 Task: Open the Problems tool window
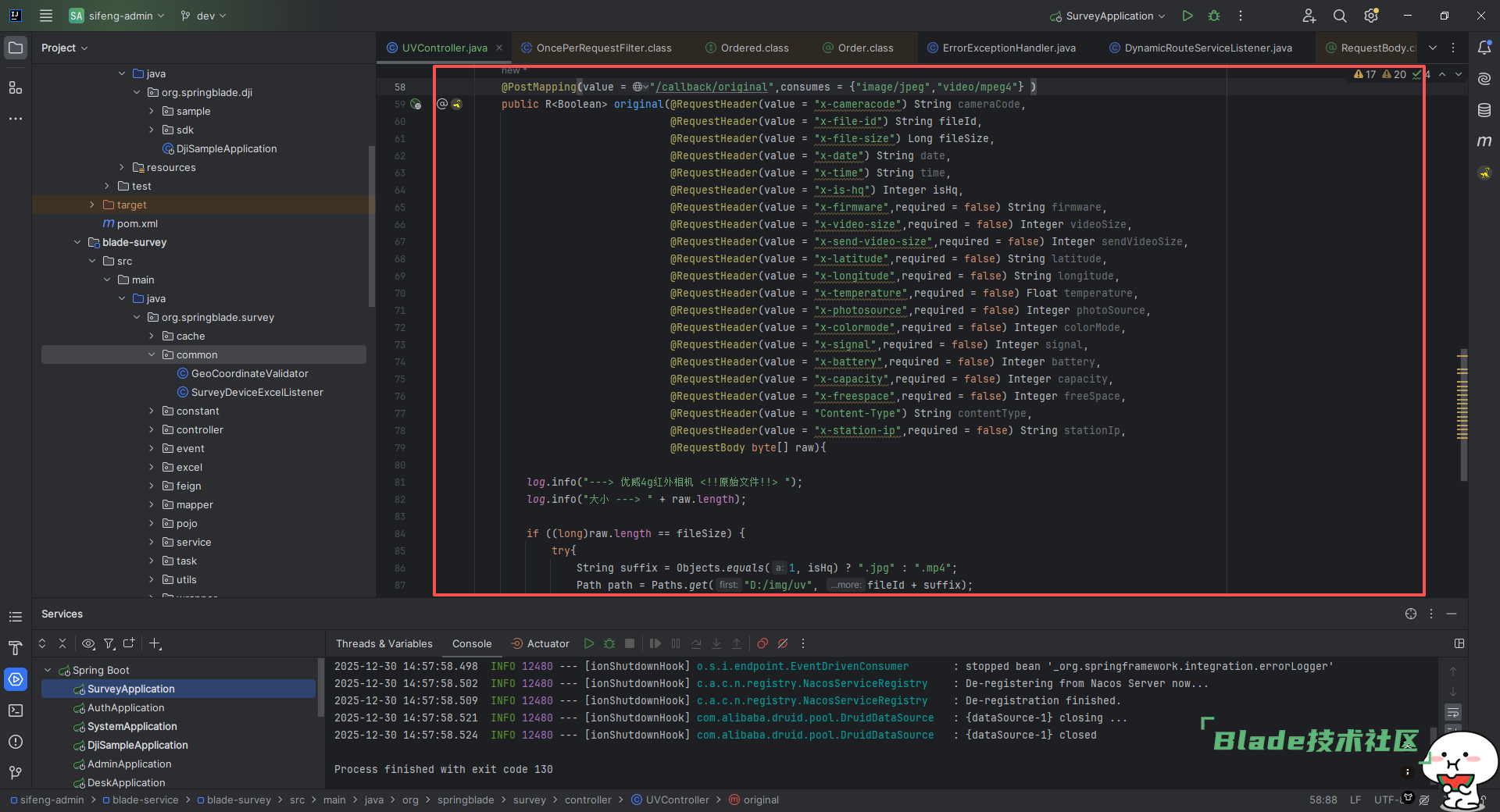pos(16,743)
